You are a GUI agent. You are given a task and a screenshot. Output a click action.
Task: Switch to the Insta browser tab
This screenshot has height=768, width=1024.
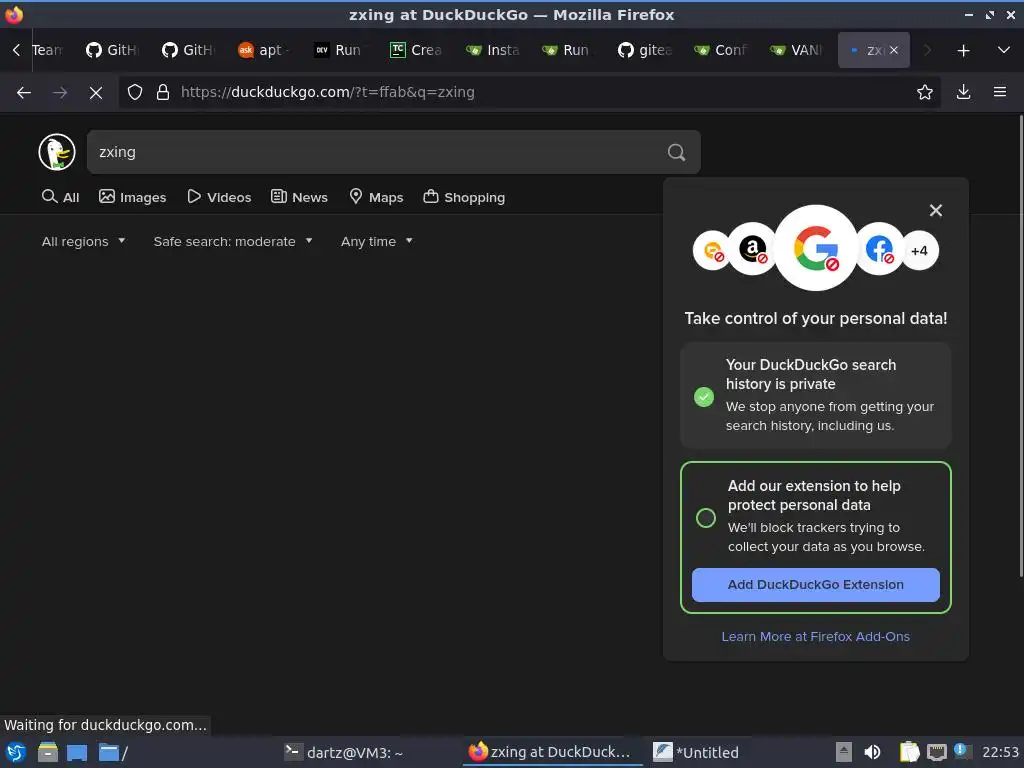click(x=492, y=50)
